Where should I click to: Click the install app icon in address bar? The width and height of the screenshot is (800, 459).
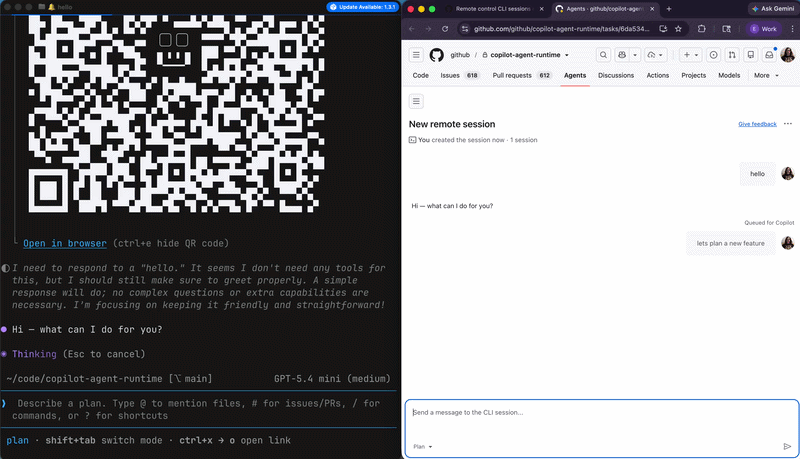pos(663,29)
